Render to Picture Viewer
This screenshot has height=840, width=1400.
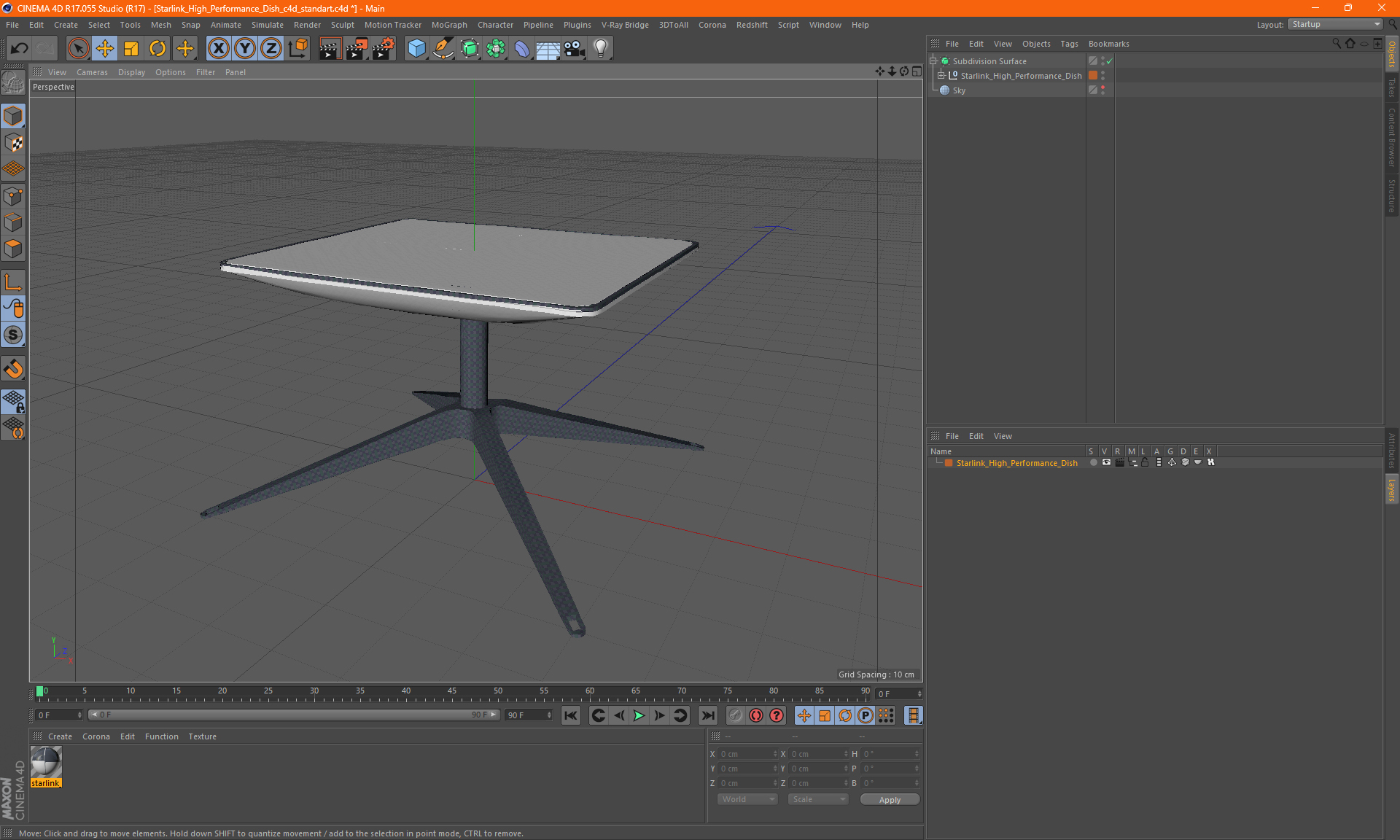point(357,48)
